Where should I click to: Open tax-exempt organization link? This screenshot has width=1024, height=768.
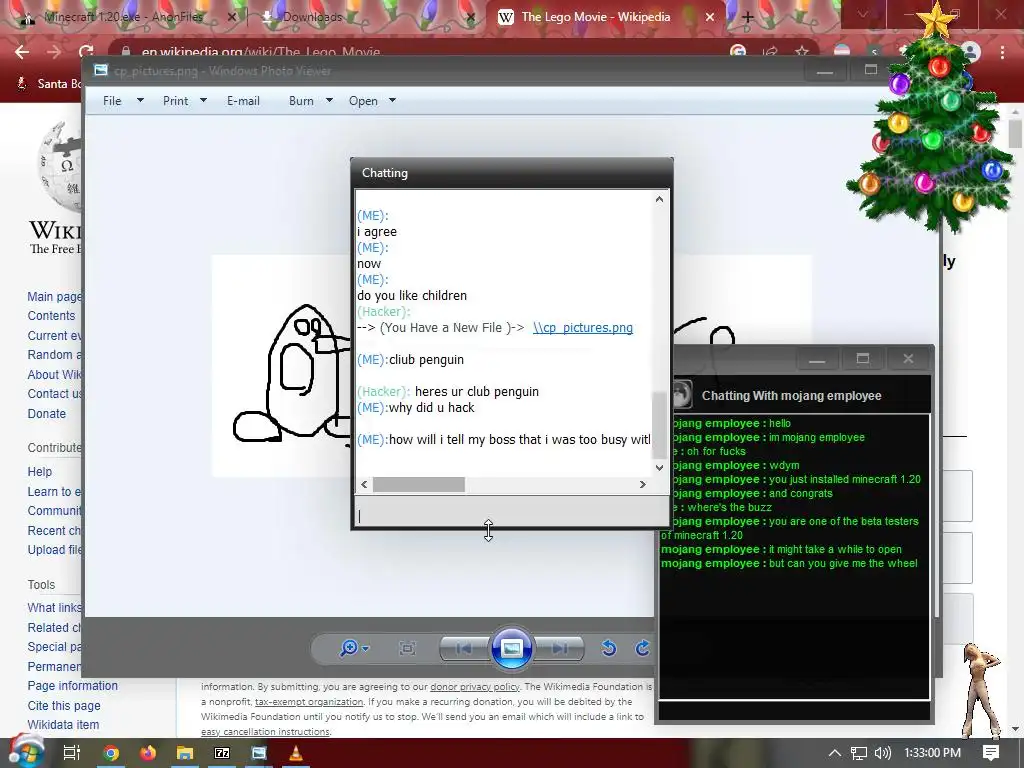tap(309, 701)
